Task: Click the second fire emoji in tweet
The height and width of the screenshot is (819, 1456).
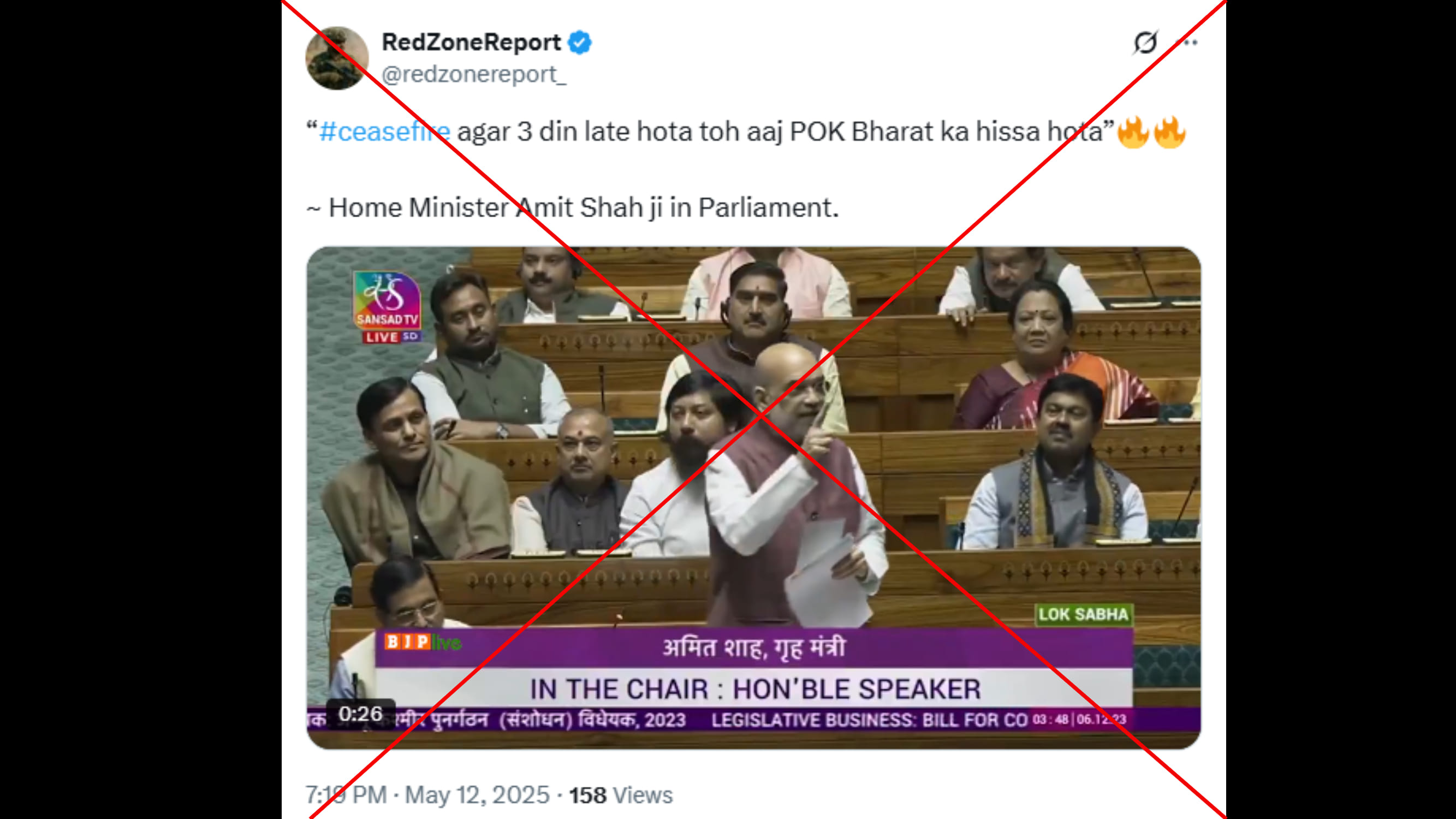Action: (x=1169, y=132)
